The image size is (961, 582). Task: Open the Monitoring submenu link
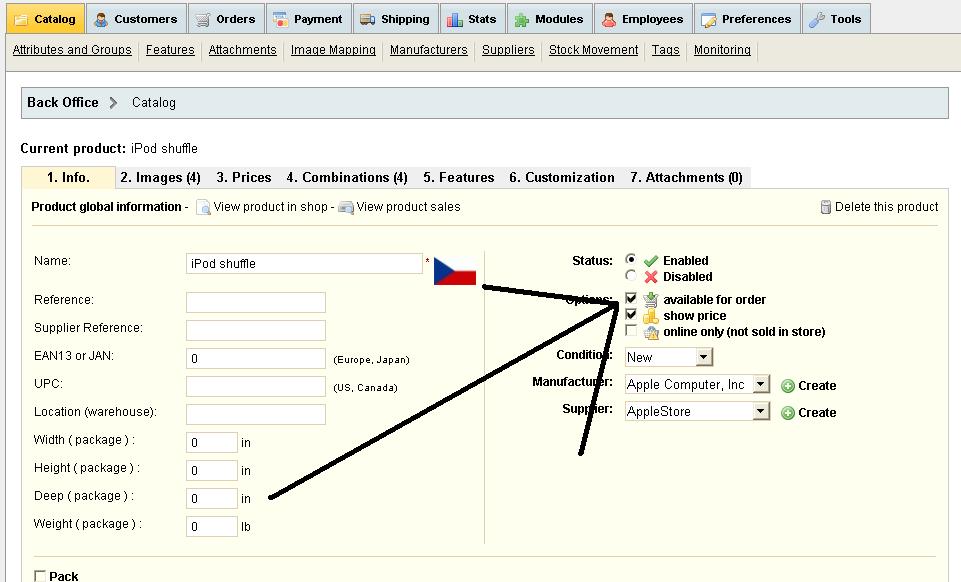coord(722,50)
